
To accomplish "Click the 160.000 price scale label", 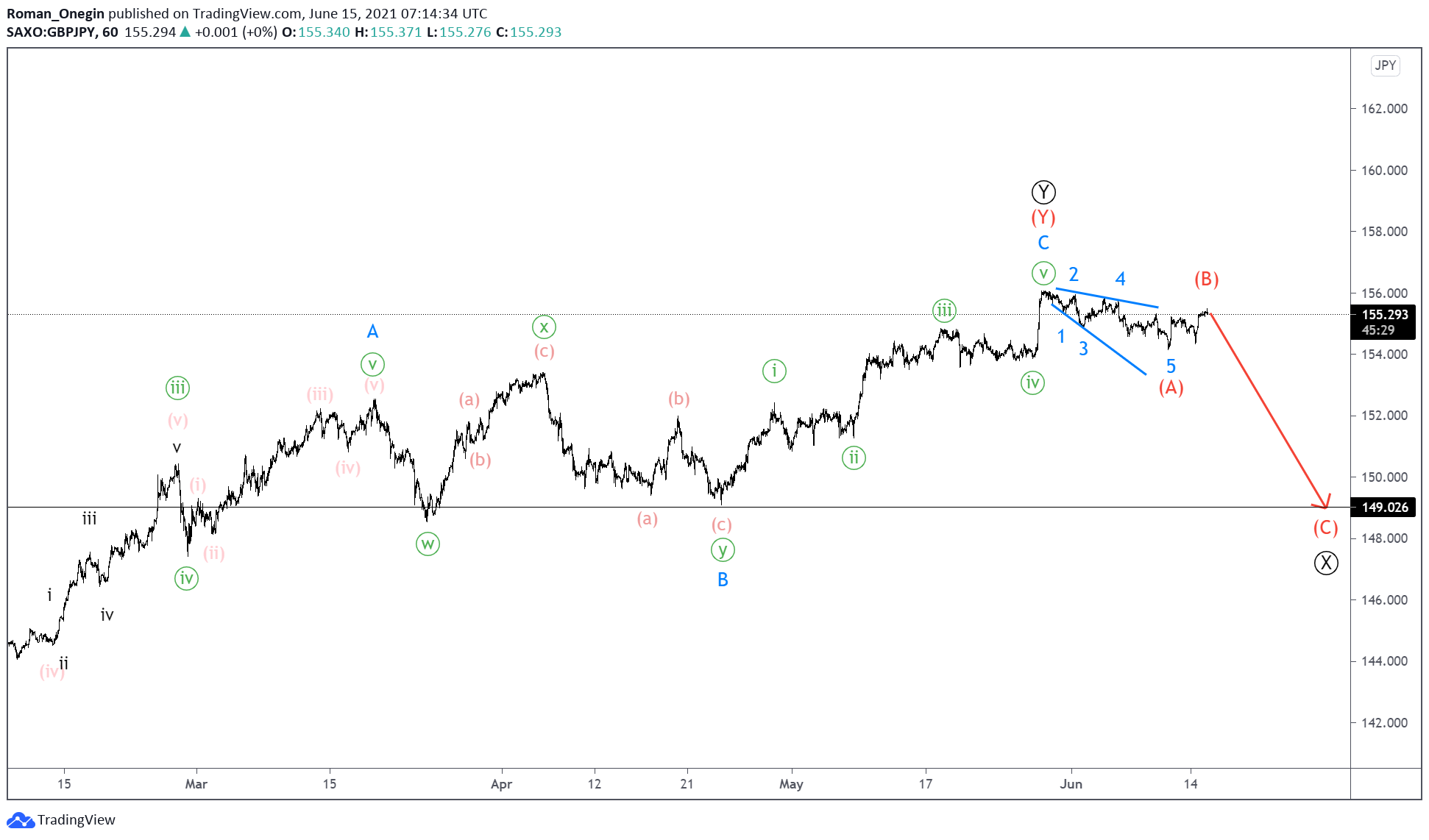I will pyautogui.click(x=1384, y=171).
